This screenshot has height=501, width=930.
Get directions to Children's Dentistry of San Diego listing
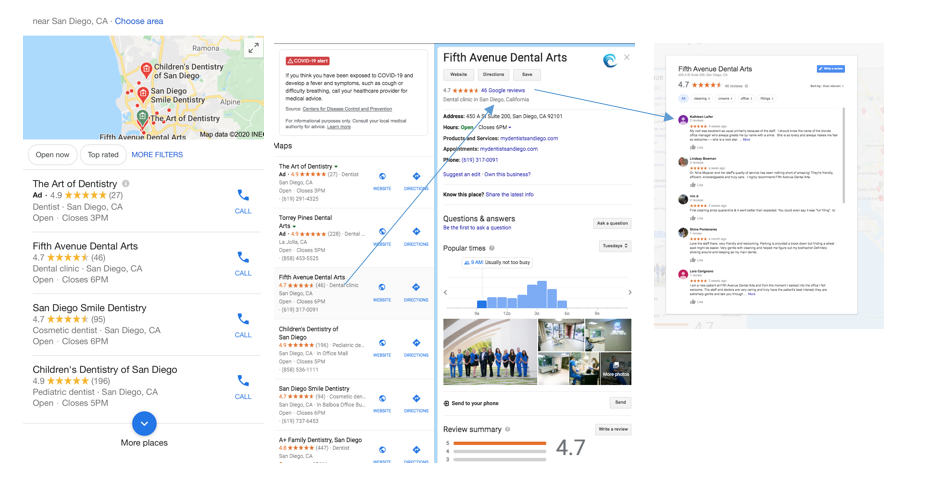pyautogui.click(x=416, y=347)
